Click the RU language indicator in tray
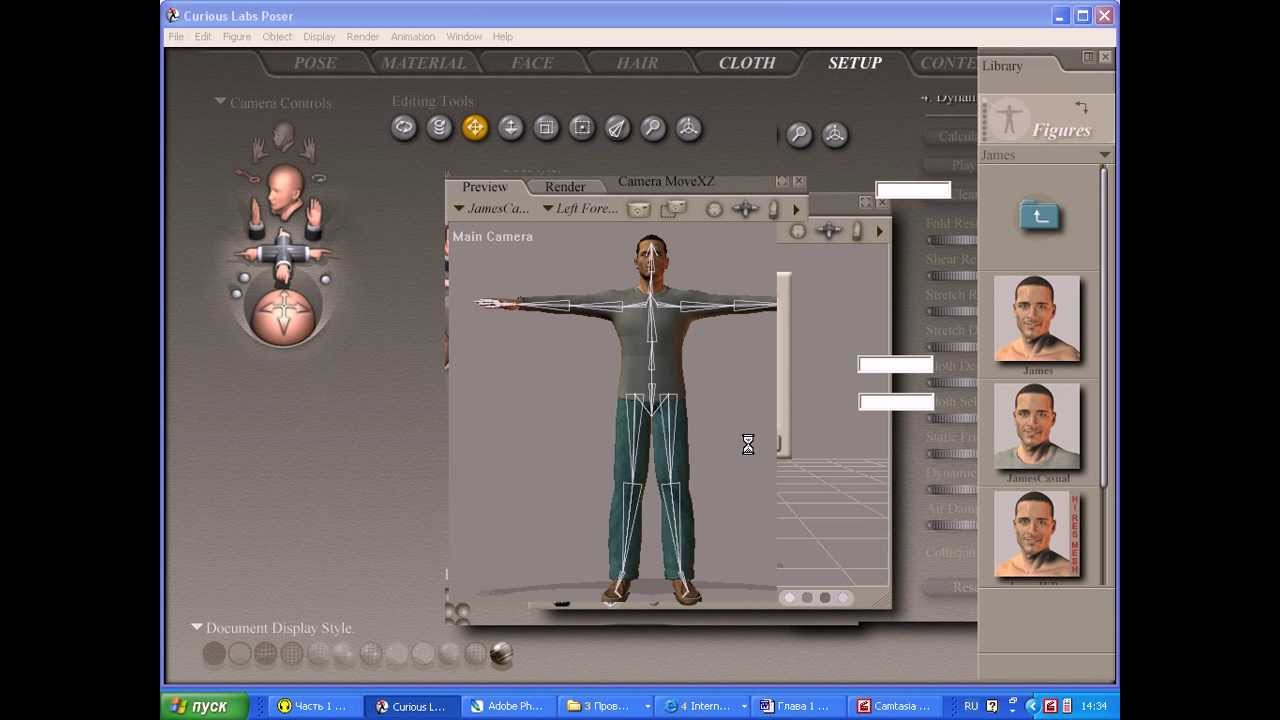Viewport: 1280px width, 720px height. [x=971, y=706]
